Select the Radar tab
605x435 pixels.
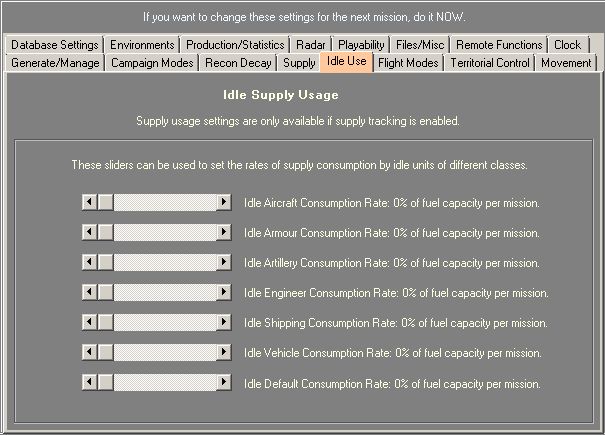[x=311, y=45]
